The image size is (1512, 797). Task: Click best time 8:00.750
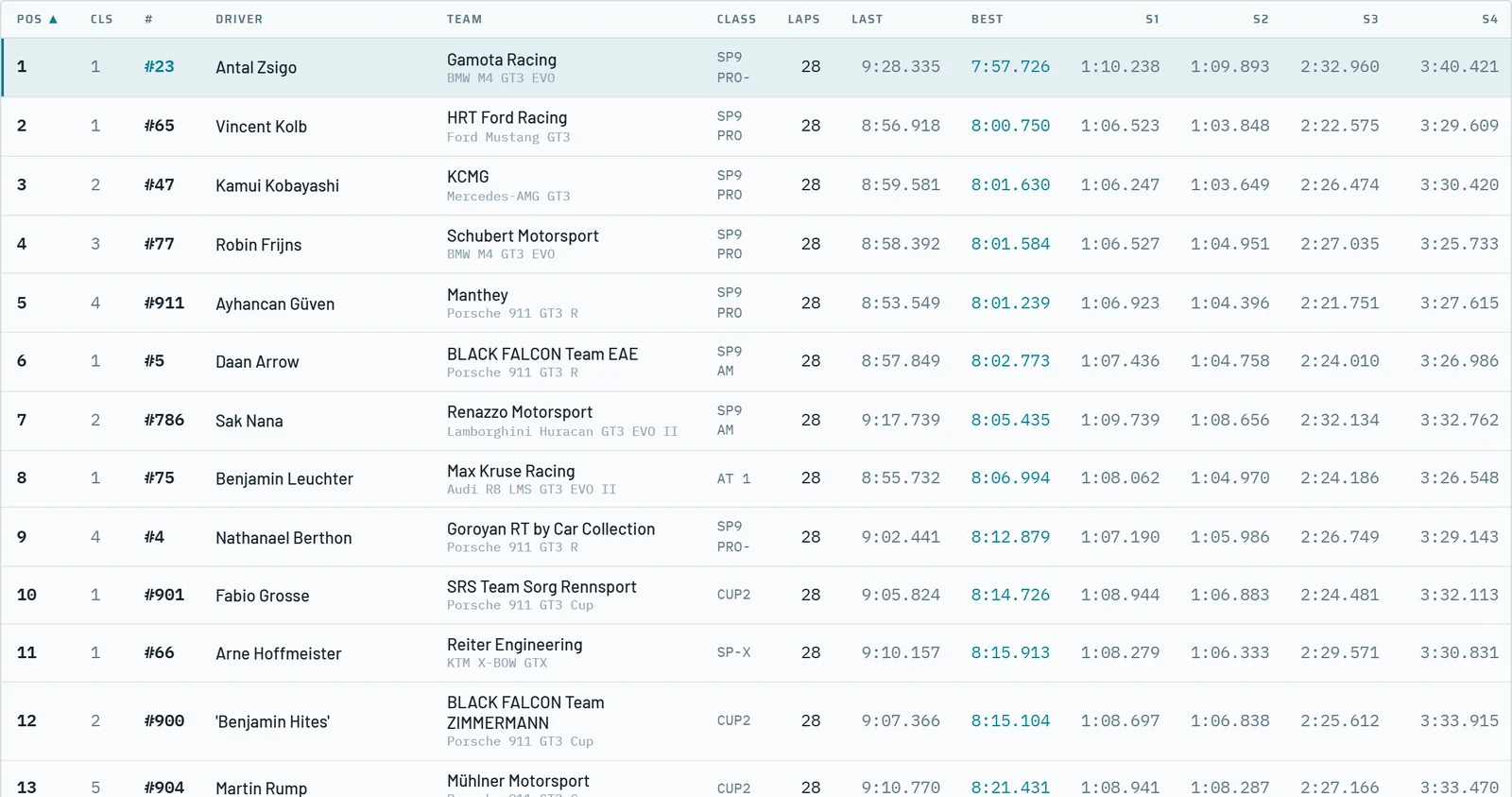1010,125
